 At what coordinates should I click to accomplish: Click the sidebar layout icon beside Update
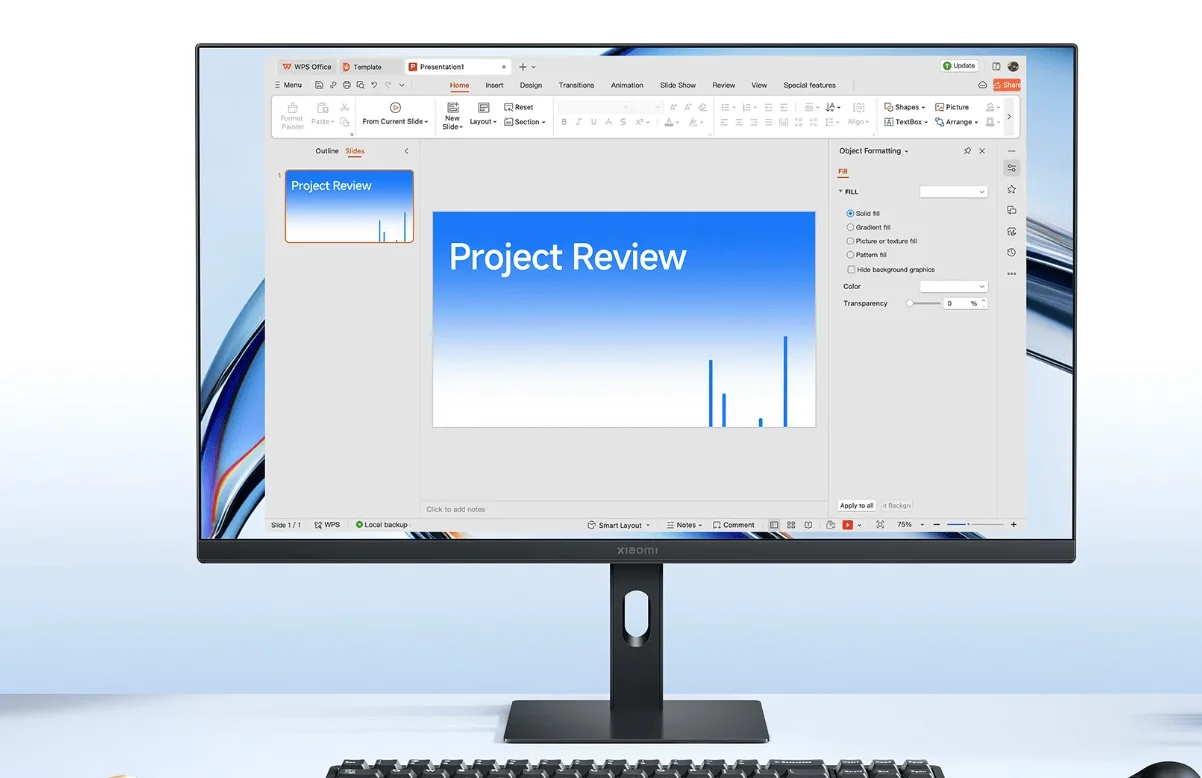click(996, 66)
